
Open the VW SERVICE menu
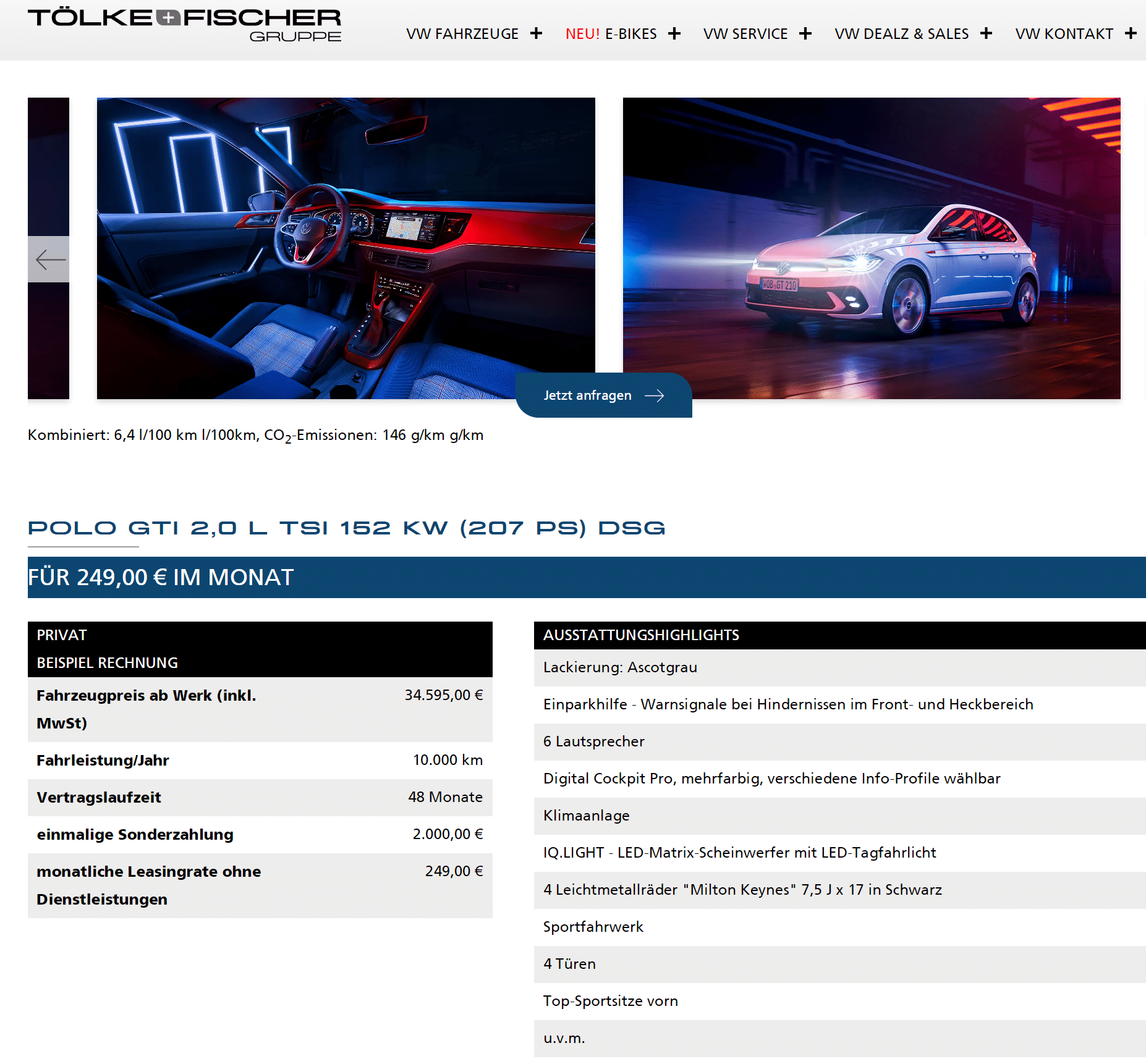click(745, 34)
